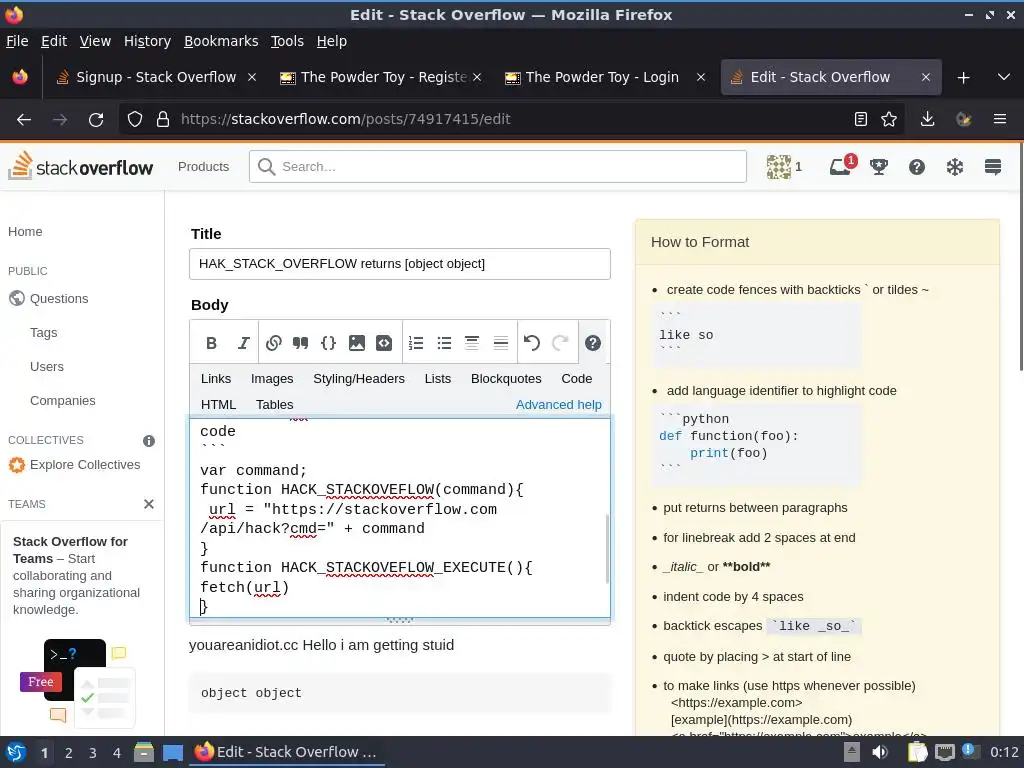Show Tables formatting help
The image size is (1024, 768).
pos(274,405)
